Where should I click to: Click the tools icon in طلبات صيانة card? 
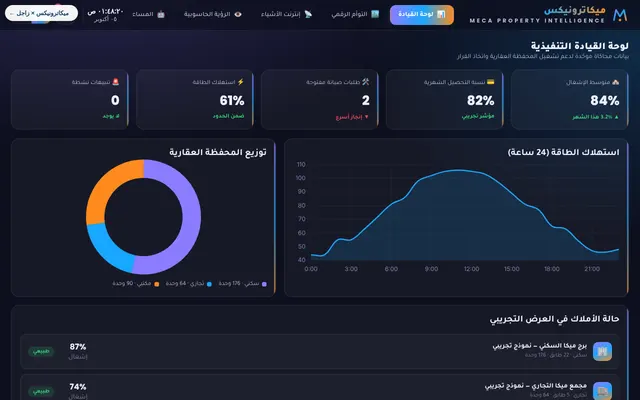pos(366,82)
